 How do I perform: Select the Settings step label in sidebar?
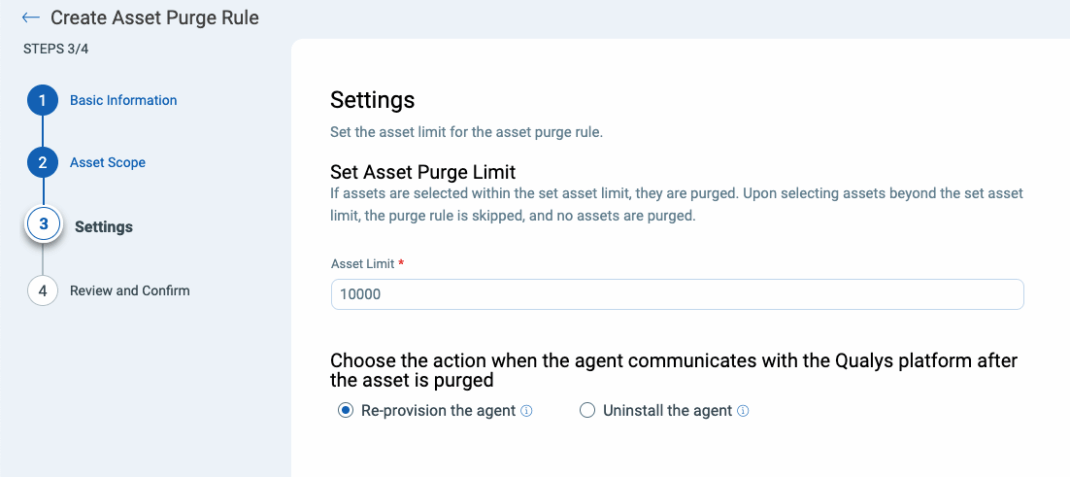click(x=104, y=227)
